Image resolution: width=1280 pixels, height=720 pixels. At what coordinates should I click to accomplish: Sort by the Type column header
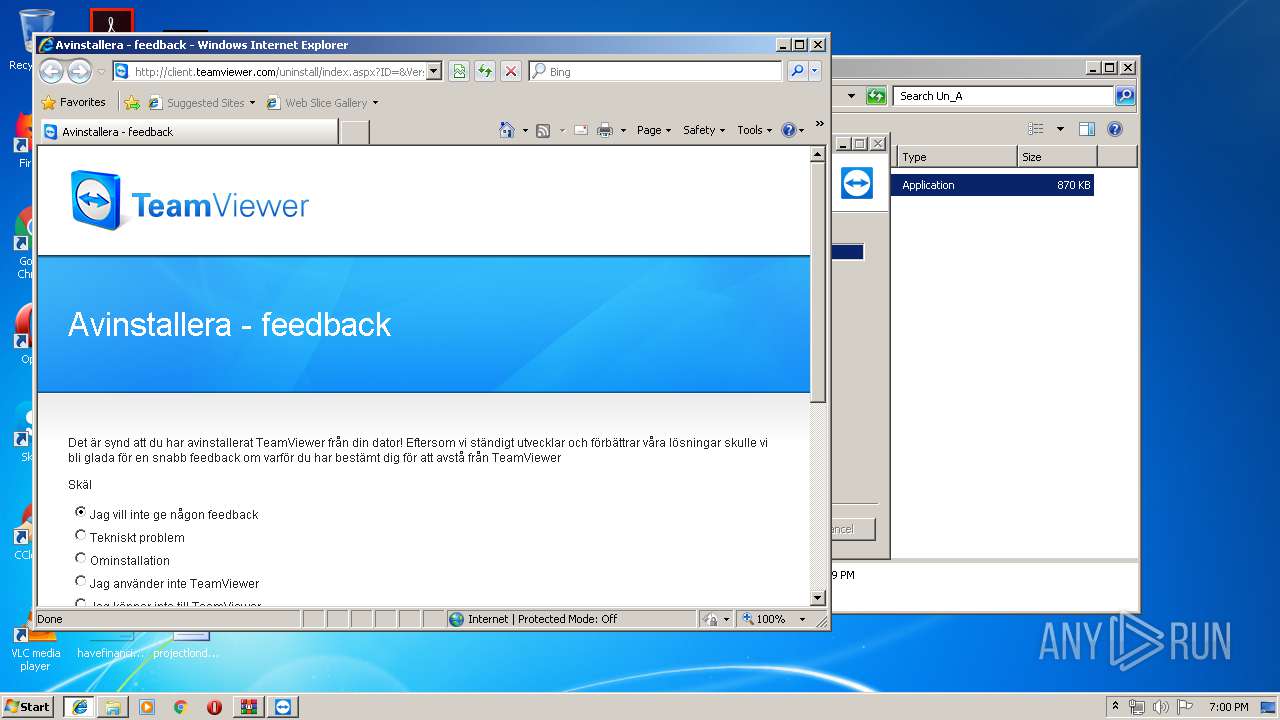tap(956, 157)
